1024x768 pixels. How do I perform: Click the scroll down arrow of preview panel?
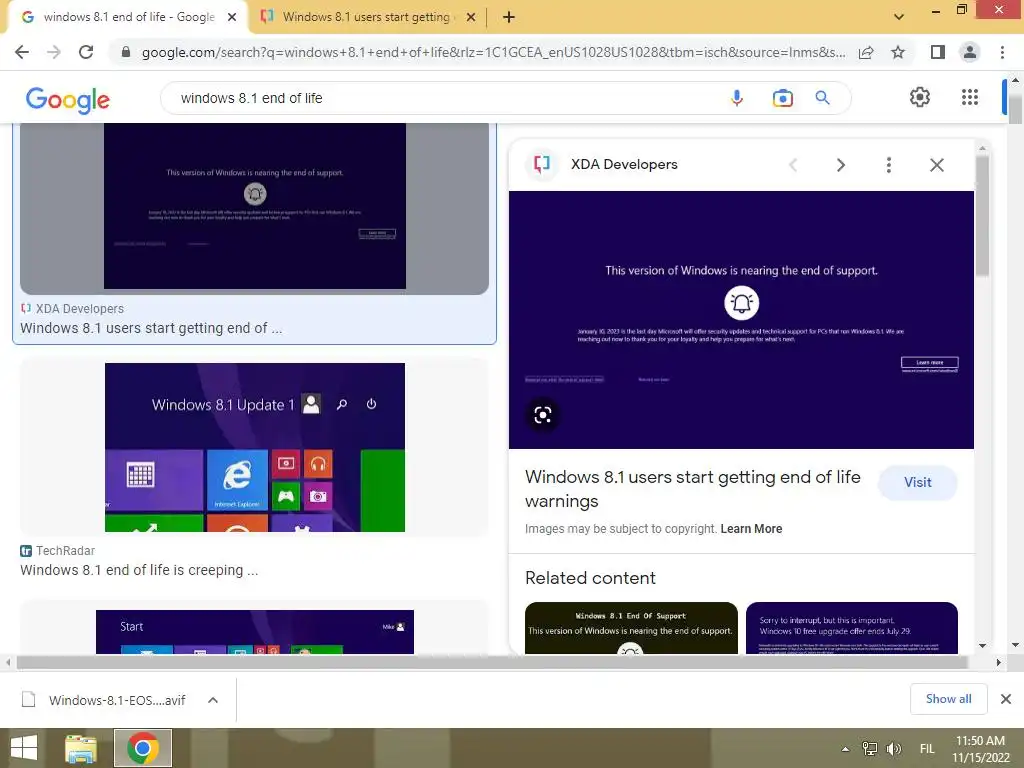click(x=982, y=645)
